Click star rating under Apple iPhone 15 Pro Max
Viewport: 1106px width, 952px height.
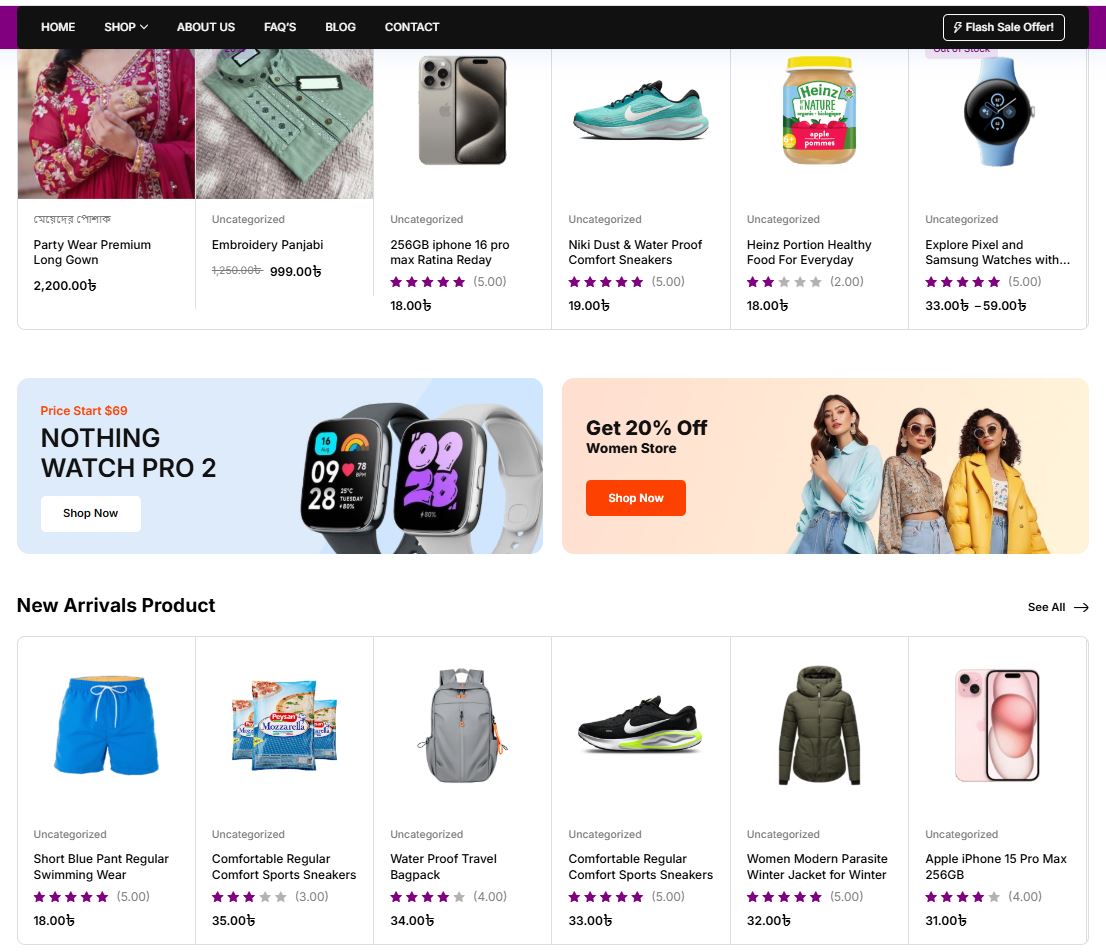point(962,897)
